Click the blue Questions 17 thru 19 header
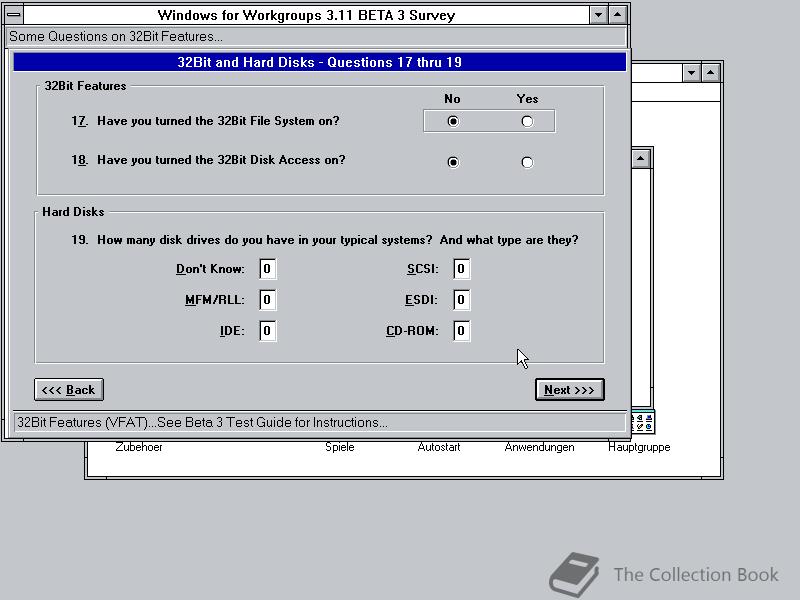The width and height of the screenshot is (800, 600). 319,62
